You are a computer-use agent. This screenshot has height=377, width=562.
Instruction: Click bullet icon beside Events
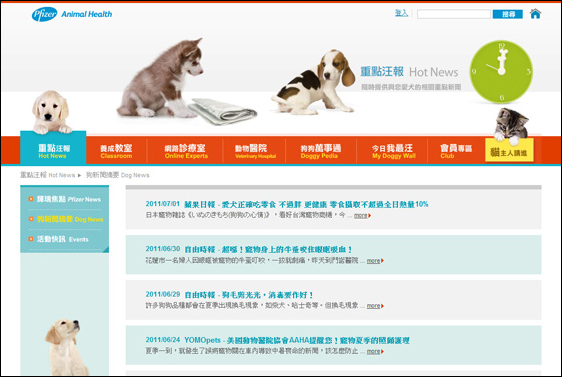click(31, 239)
